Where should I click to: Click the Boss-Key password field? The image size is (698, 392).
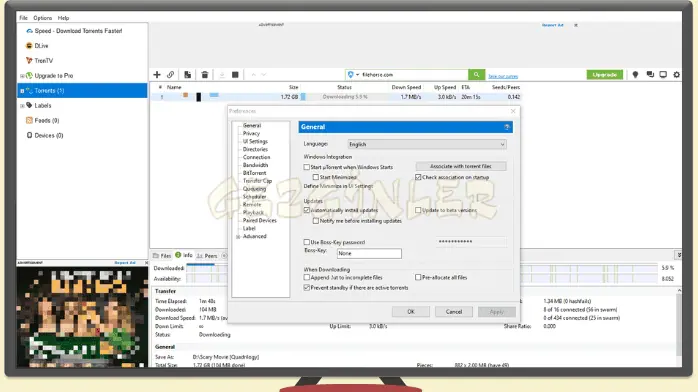point(471,242)
